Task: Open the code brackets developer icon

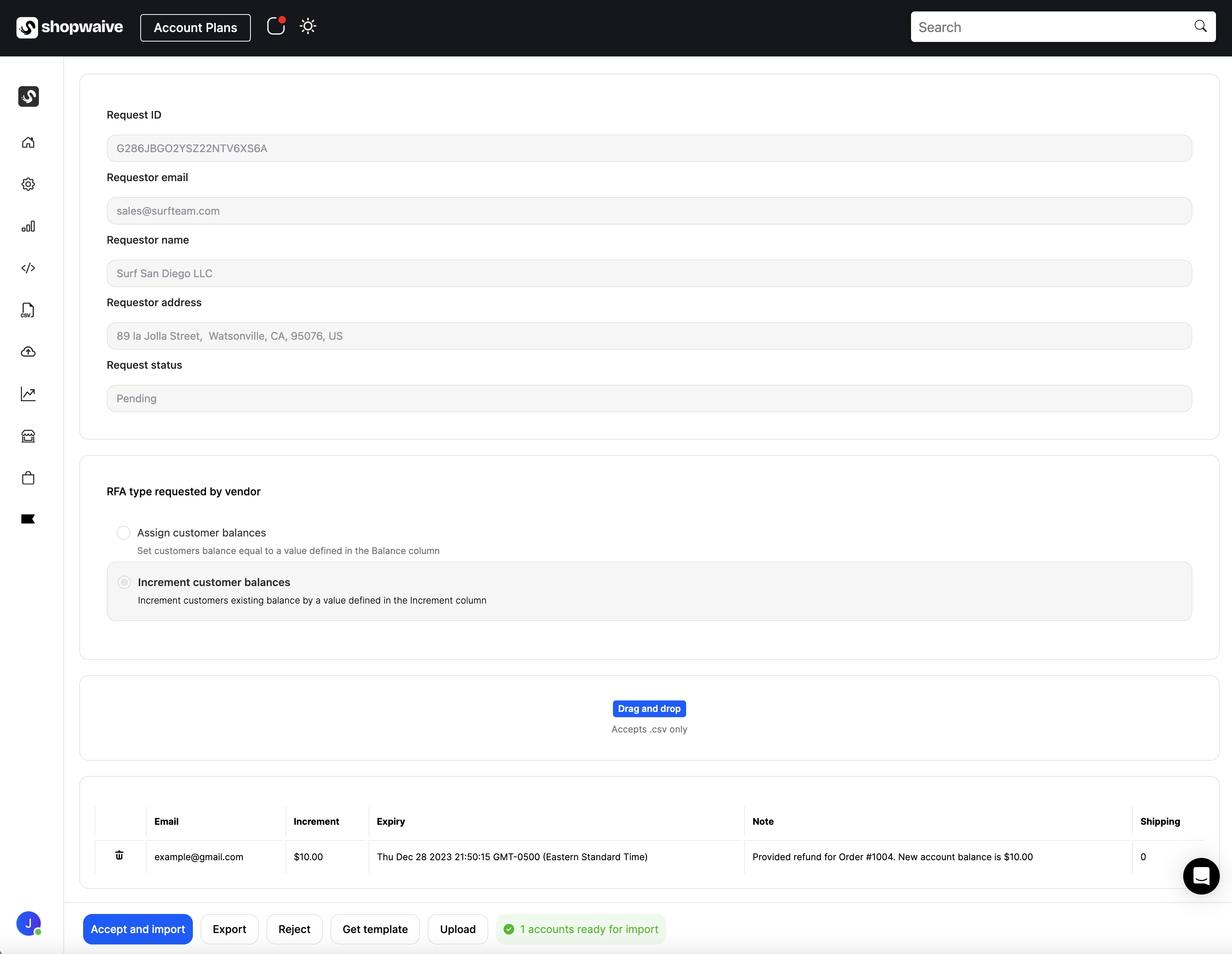Action: coord(28,268)
